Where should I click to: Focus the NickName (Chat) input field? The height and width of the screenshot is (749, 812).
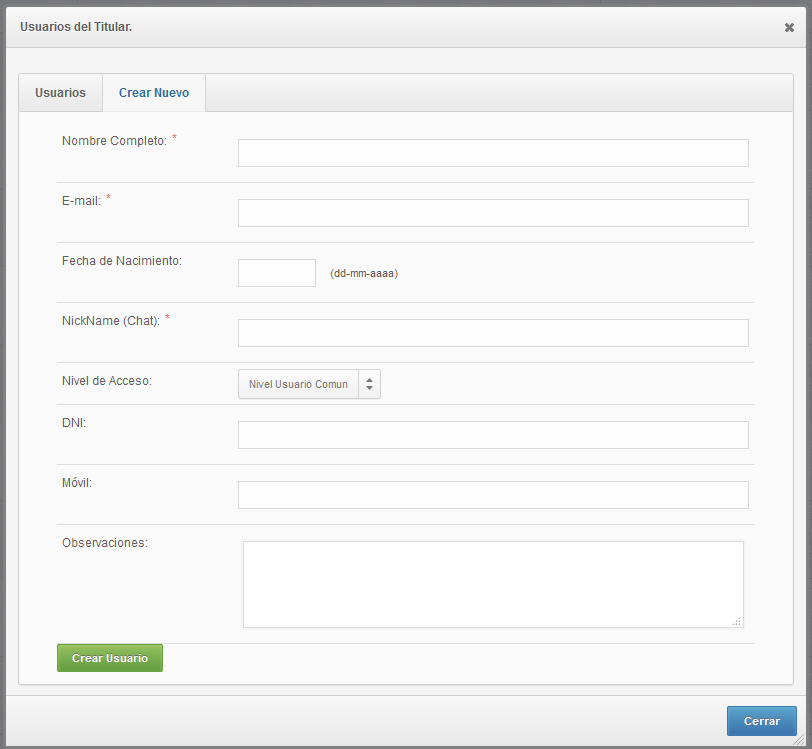click(493, 333)
